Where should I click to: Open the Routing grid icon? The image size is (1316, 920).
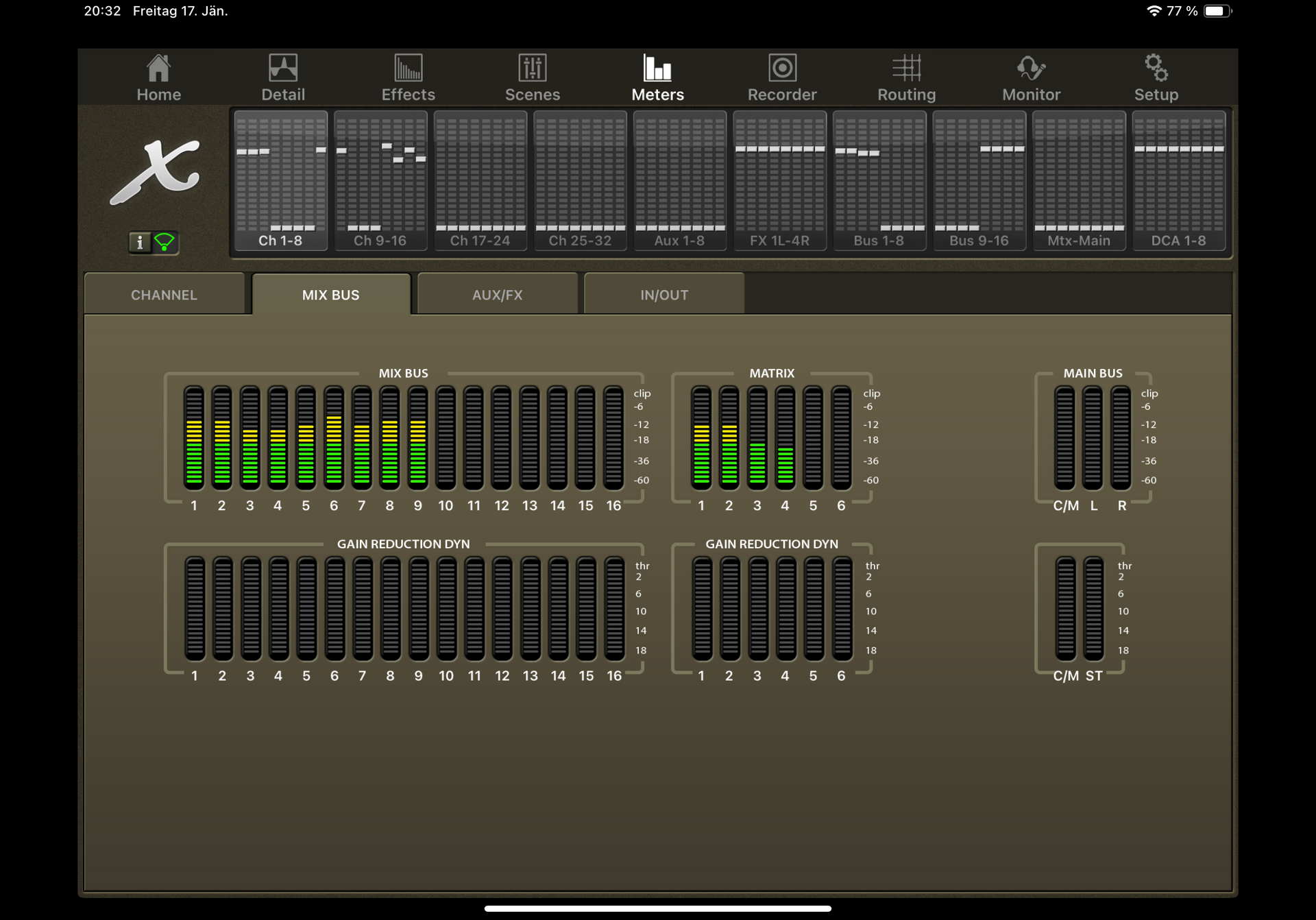pyautogui.click(x=907, y=77)
